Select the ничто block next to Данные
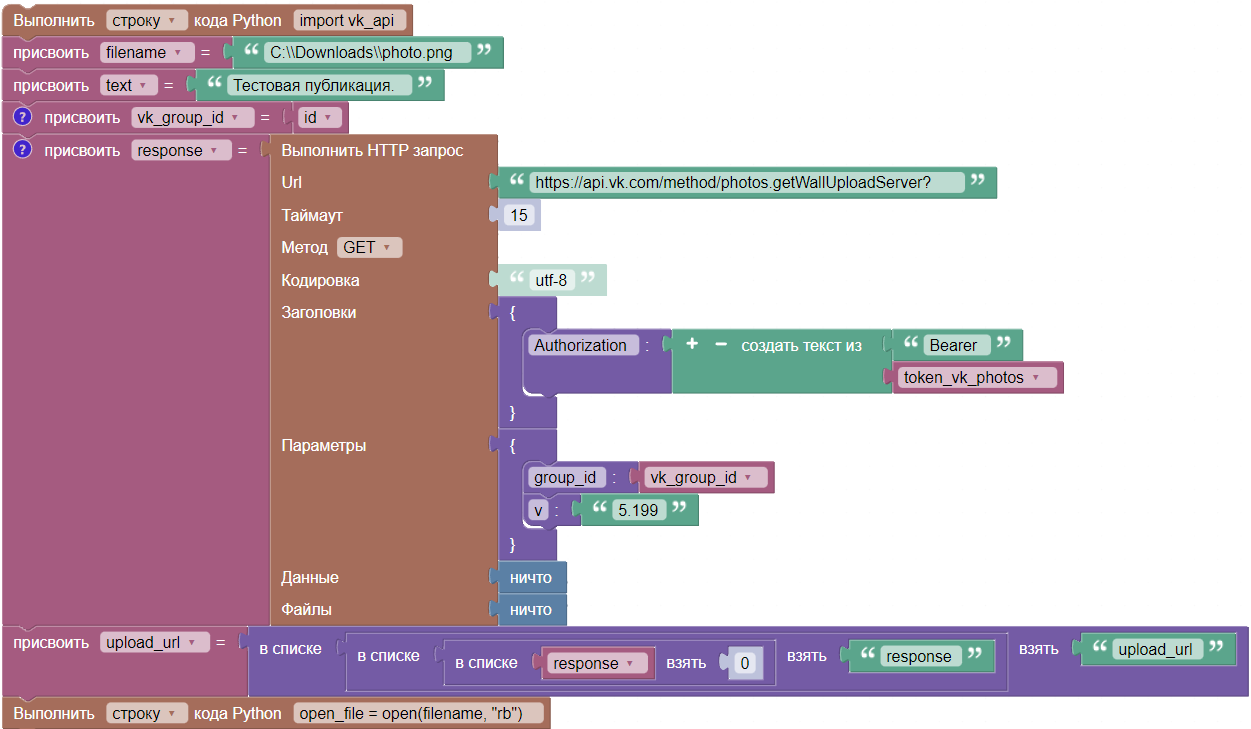1251x729 pixels. [530, 578]
